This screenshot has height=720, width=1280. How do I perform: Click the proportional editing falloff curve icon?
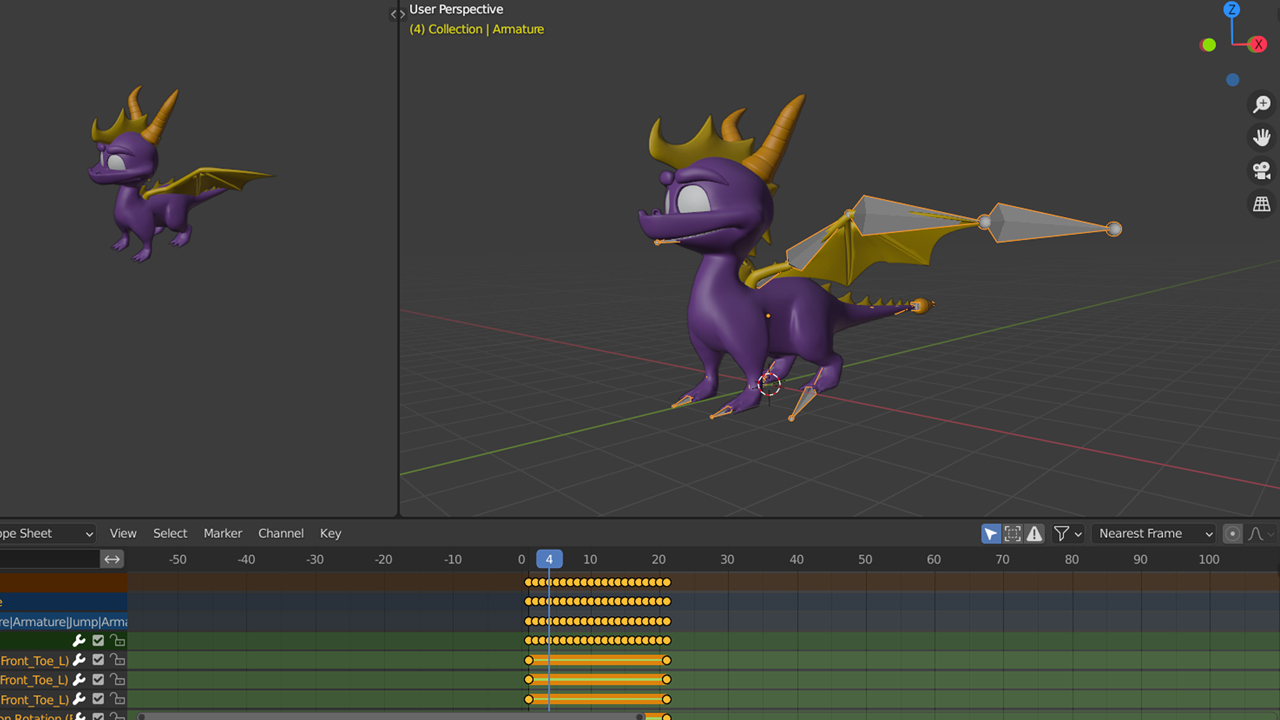1256,533
